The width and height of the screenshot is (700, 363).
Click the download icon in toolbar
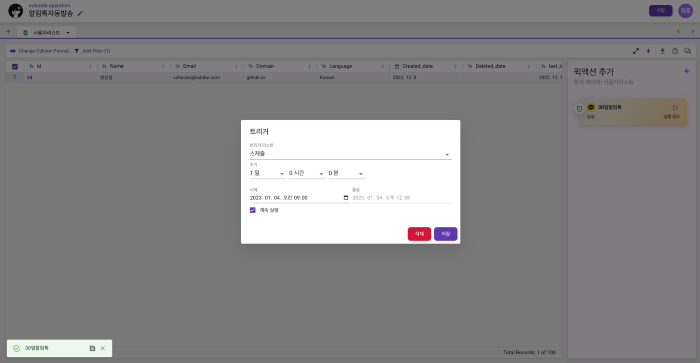tap(662, 51)
